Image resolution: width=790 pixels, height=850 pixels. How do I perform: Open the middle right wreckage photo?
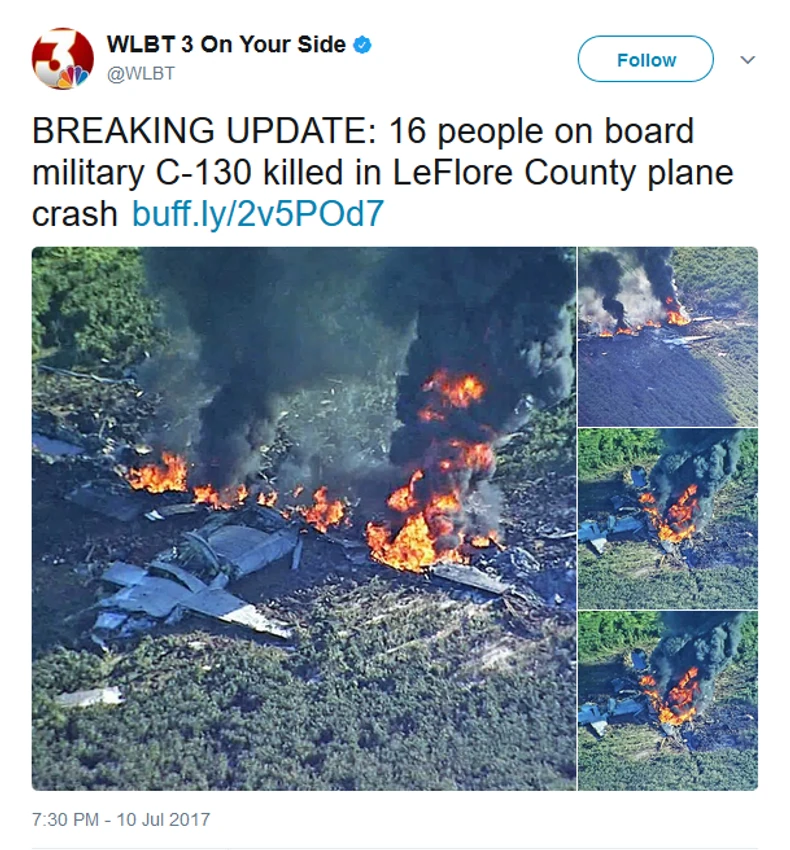click(x=668, y=519)
